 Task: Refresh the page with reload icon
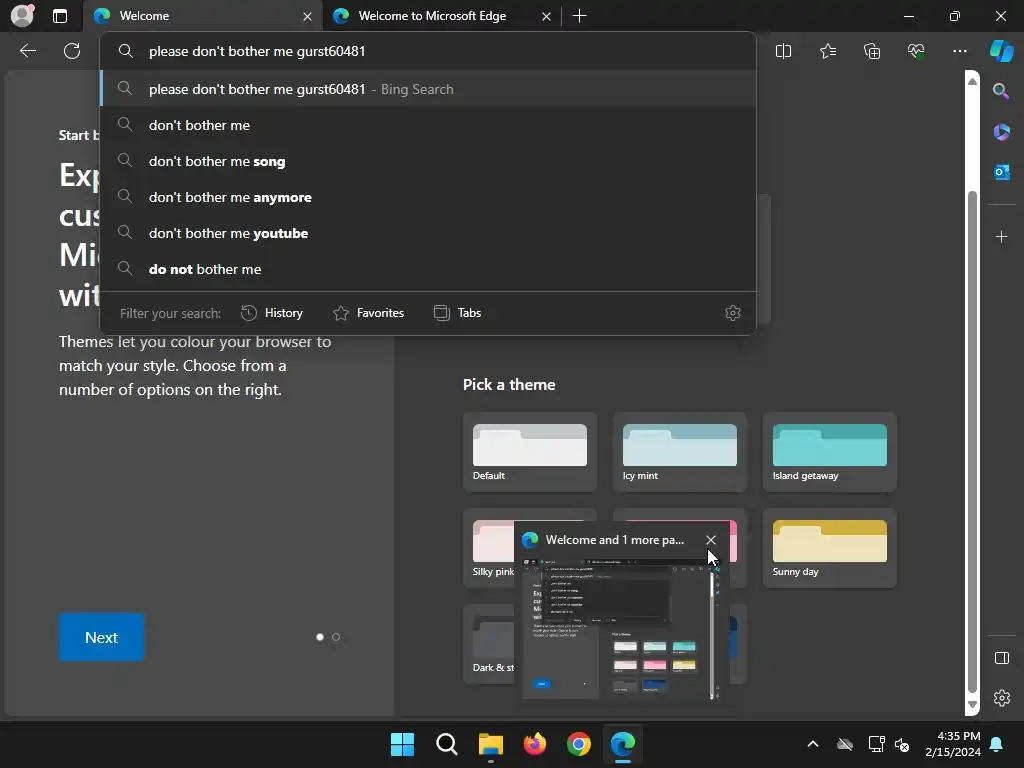(72, 51)
